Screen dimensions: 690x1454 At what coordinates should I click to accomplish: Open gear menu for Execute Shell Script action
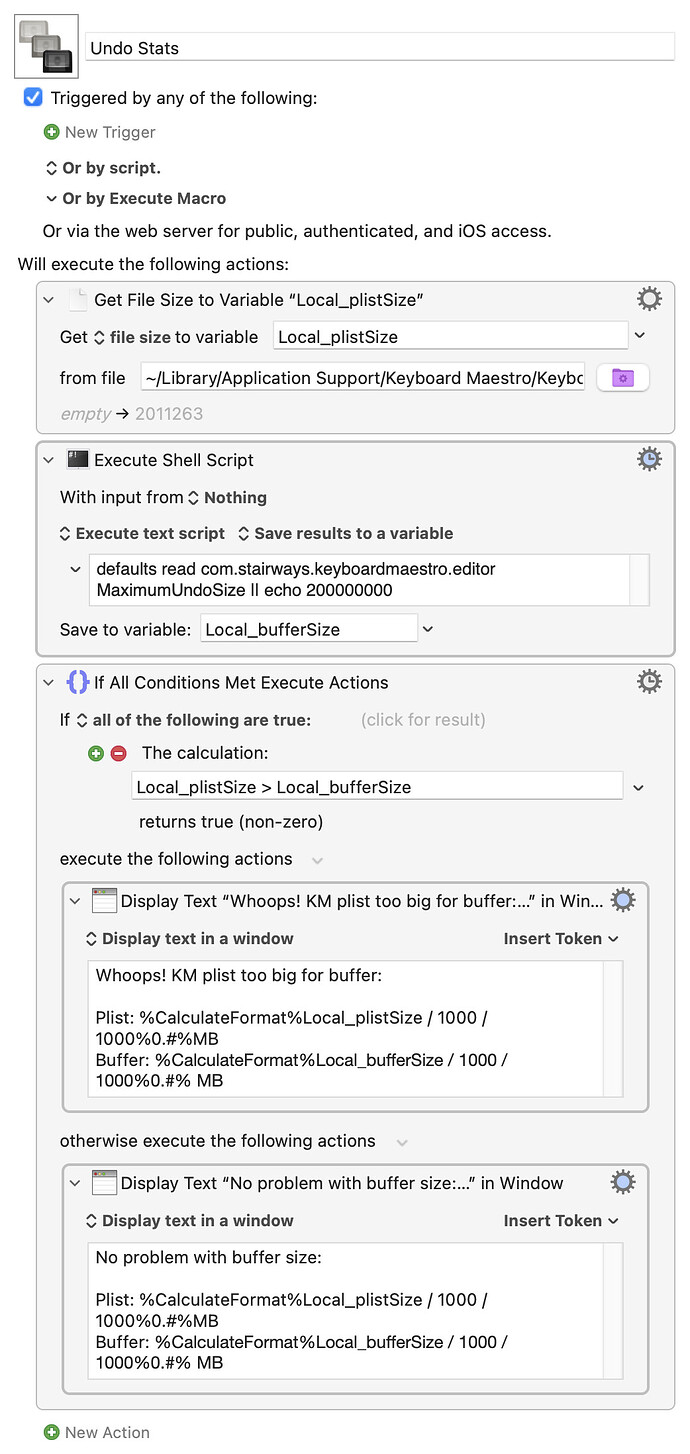649,459
